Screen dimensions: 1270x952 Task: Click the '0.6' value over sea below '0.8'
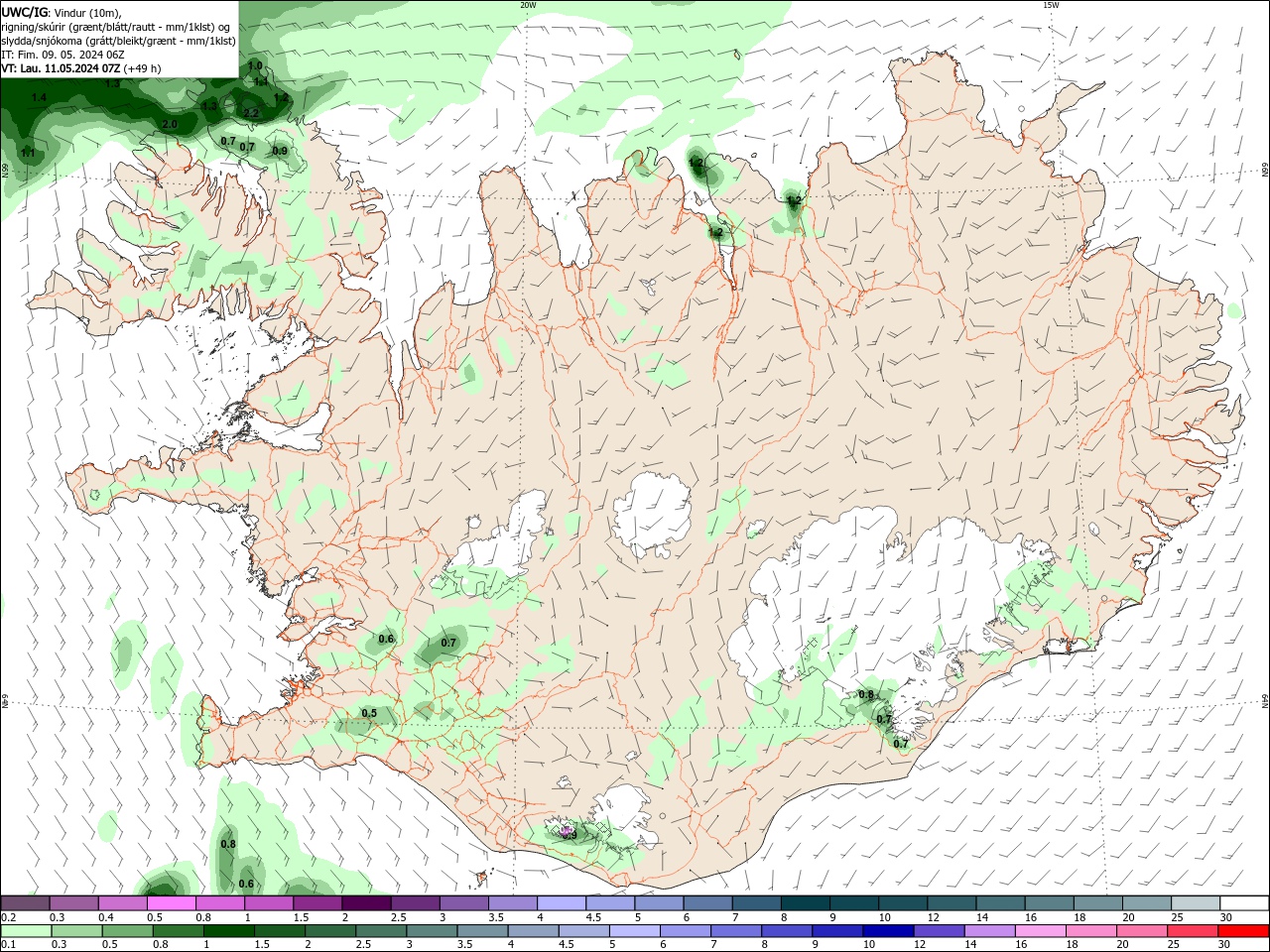[246, 884]
